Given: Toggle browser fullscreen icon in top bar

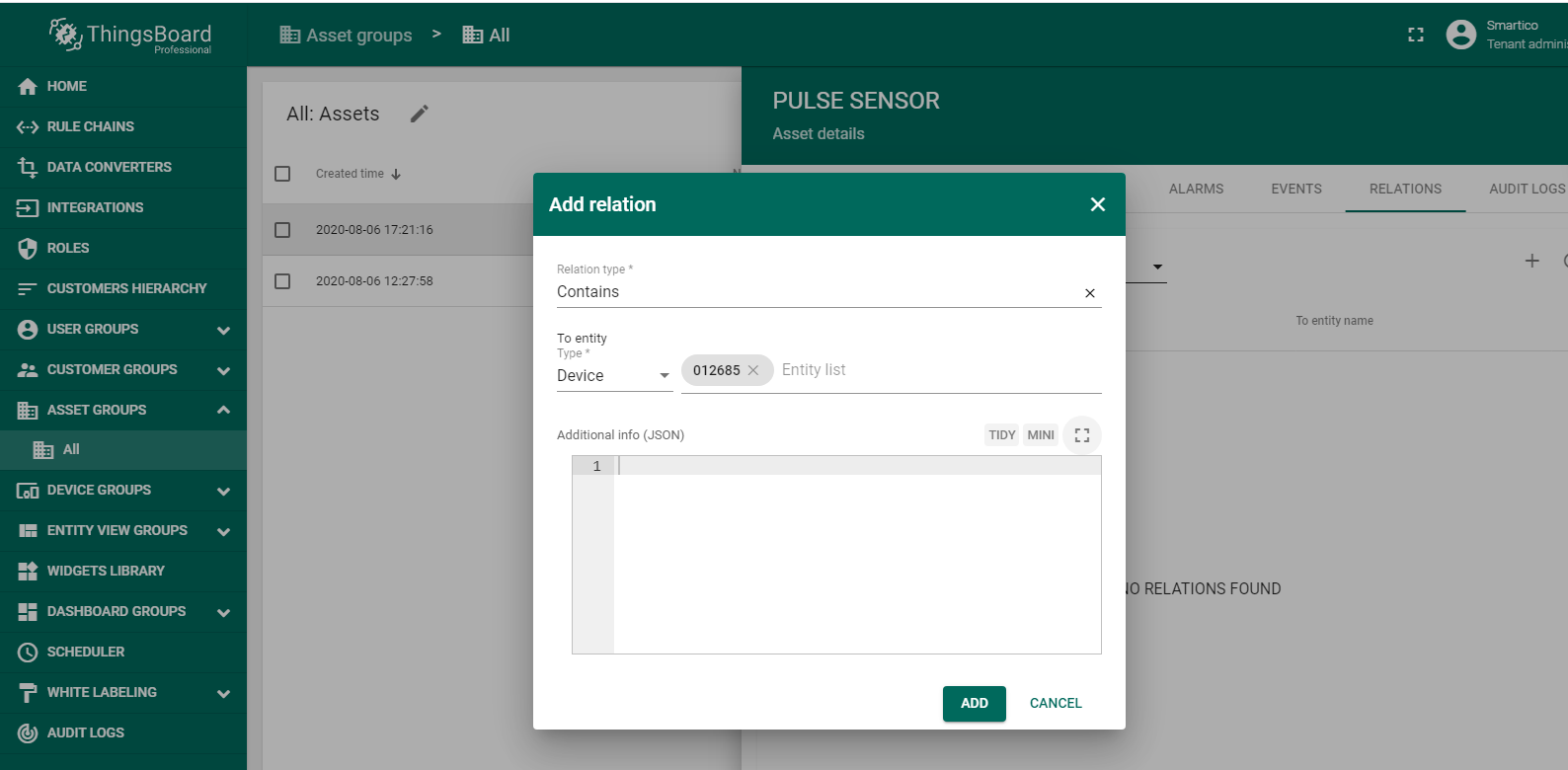Looking at the screenshot, I should [1416, 35].
